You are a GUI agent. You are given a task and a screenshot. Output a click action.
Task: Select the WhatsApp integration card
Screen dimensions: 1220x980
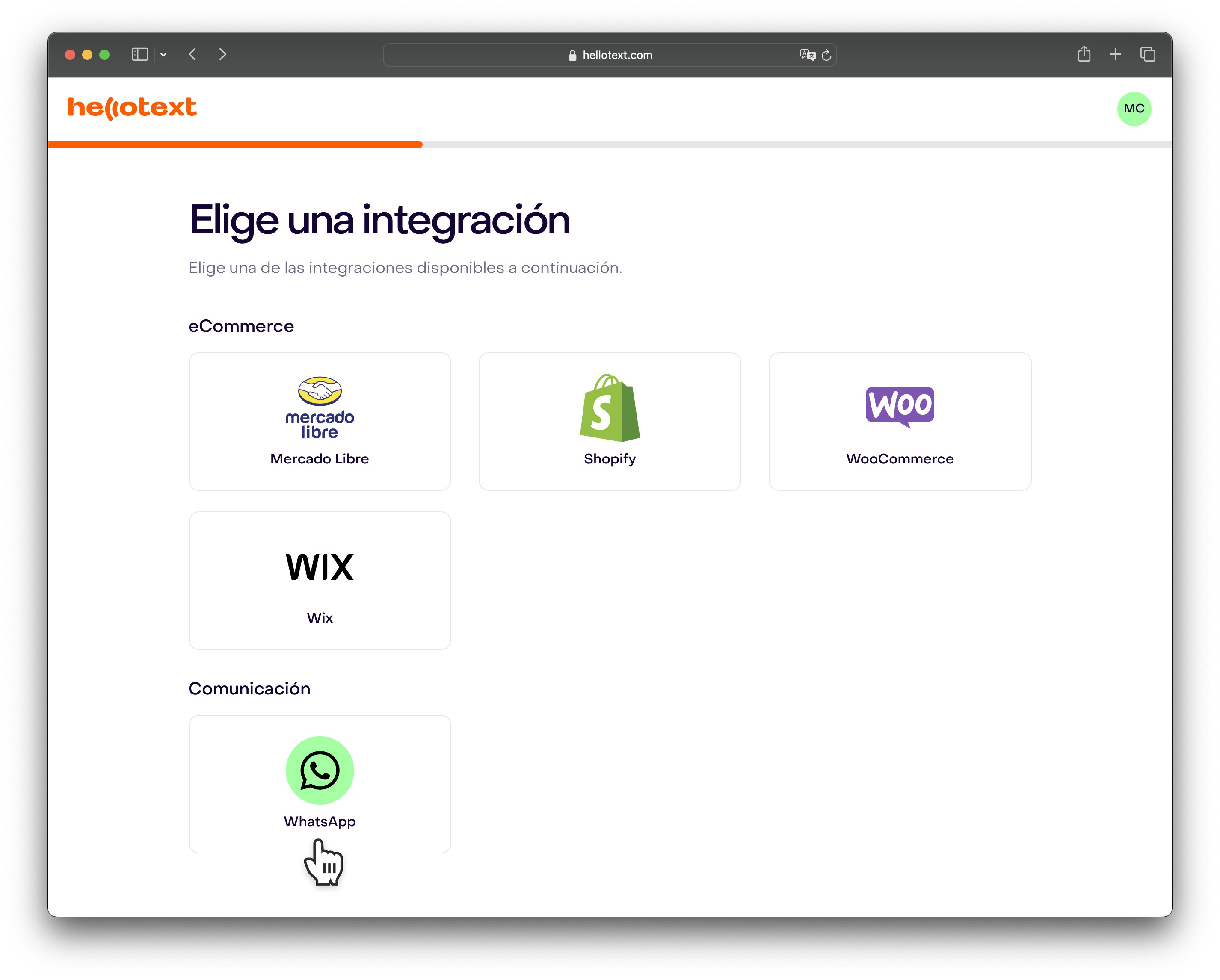320,784
